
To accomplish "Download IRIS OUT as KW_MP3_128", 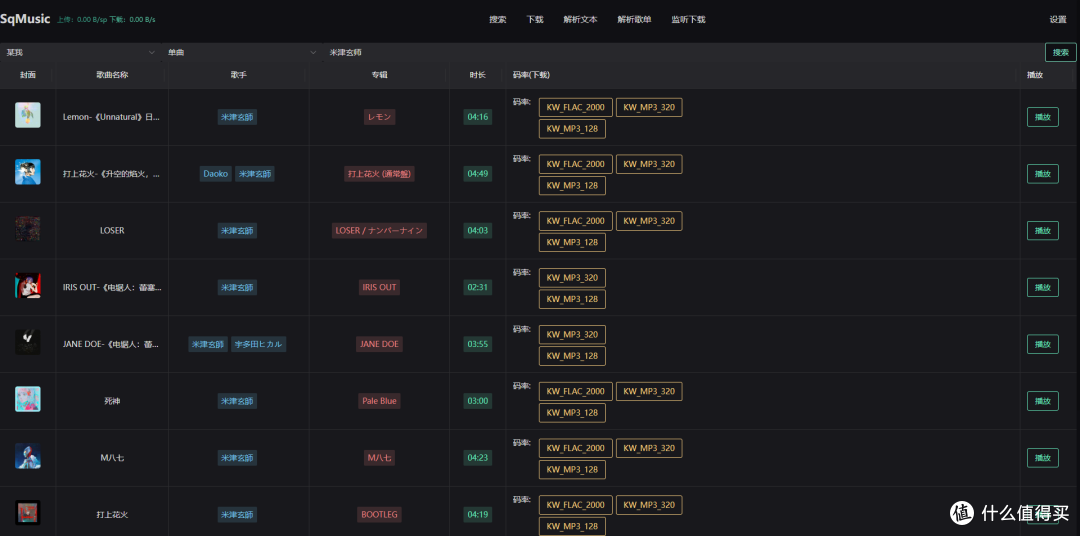I will coord(572,299).
